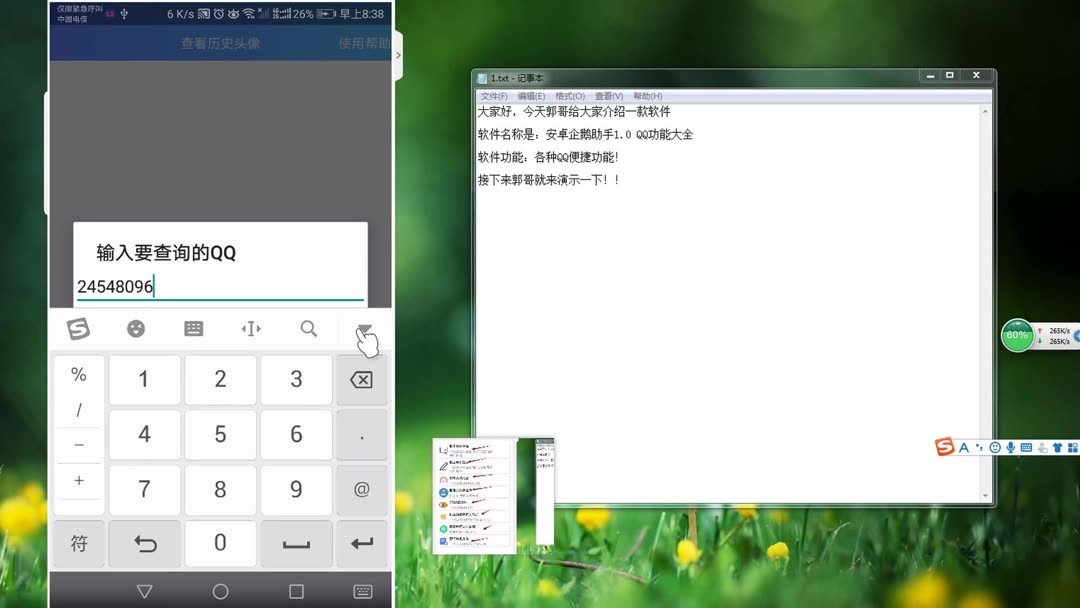This screenshot has width=1080, height=608.
Task: Activate voice input on the desktop Sogou bar
Action: point(1011,448)
